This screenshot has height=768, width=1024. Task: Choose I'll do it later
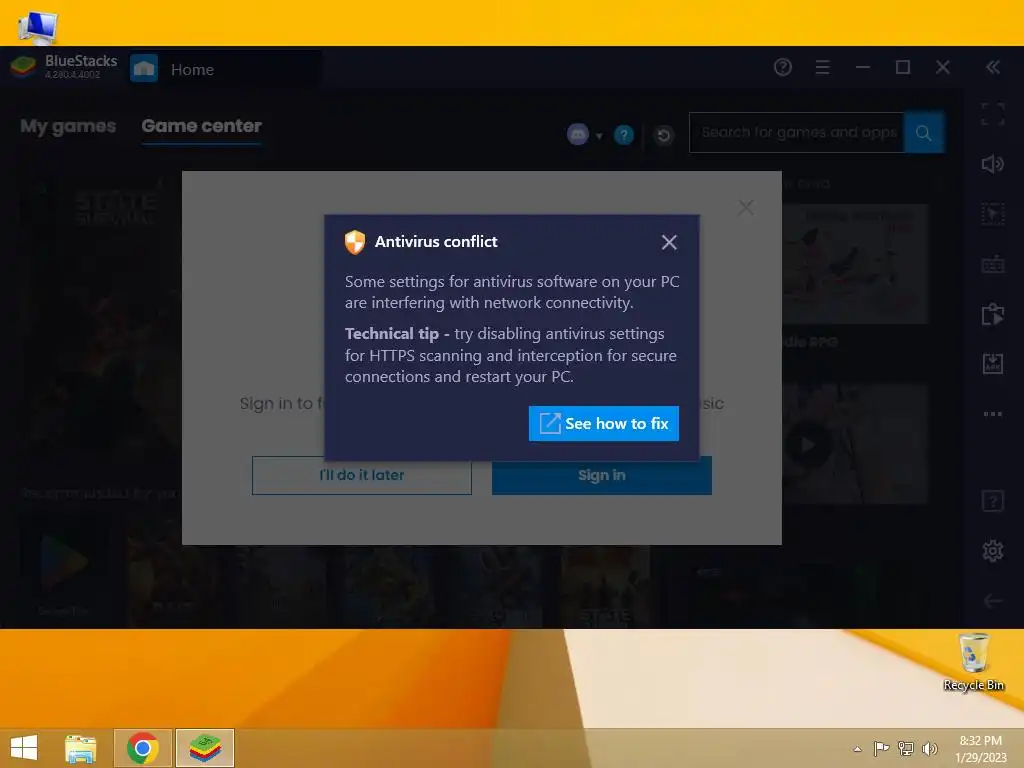[x=362, y=475]
